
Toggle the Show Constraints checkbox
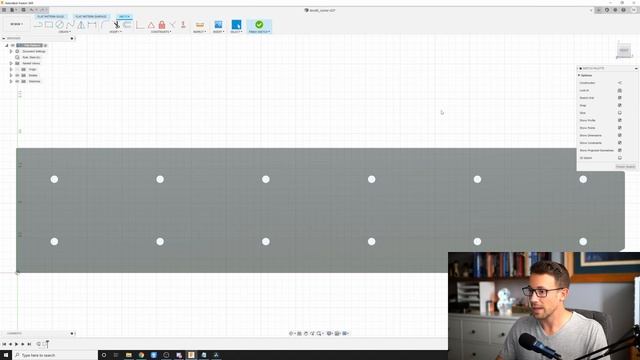620,143
